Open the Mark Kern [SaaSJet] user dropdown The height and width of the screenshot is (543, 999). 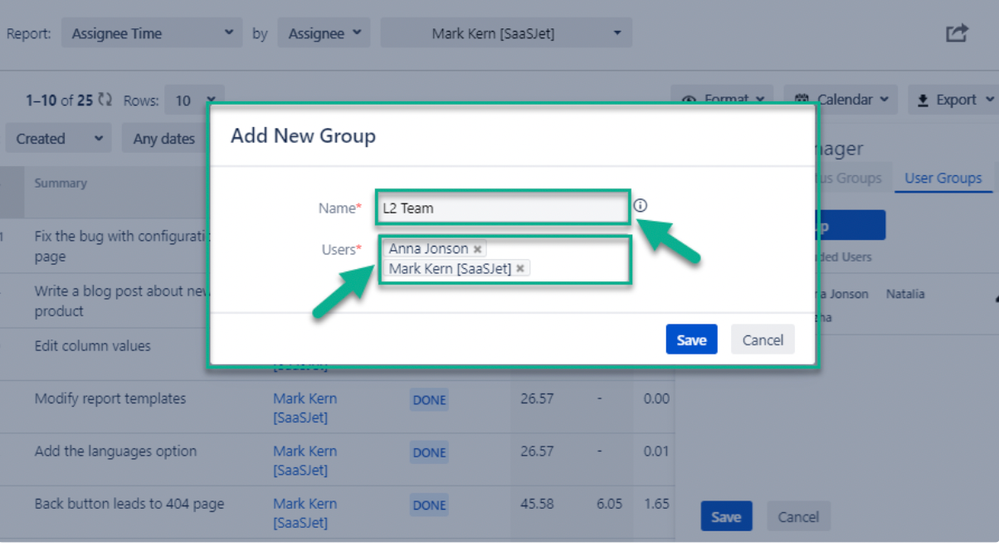(x=507, y=33)
